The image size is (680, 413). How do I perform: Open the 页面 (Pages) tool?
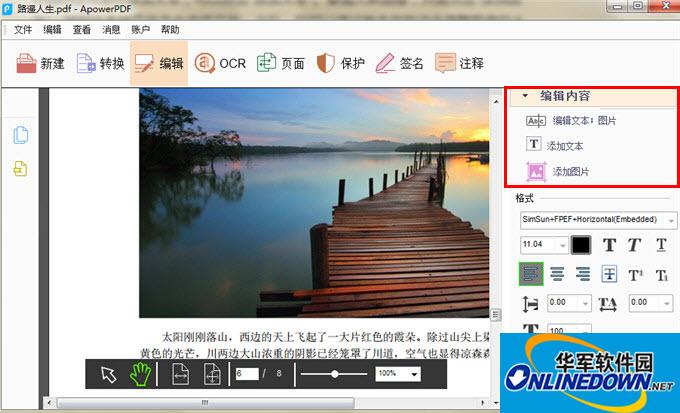(281, 63)
